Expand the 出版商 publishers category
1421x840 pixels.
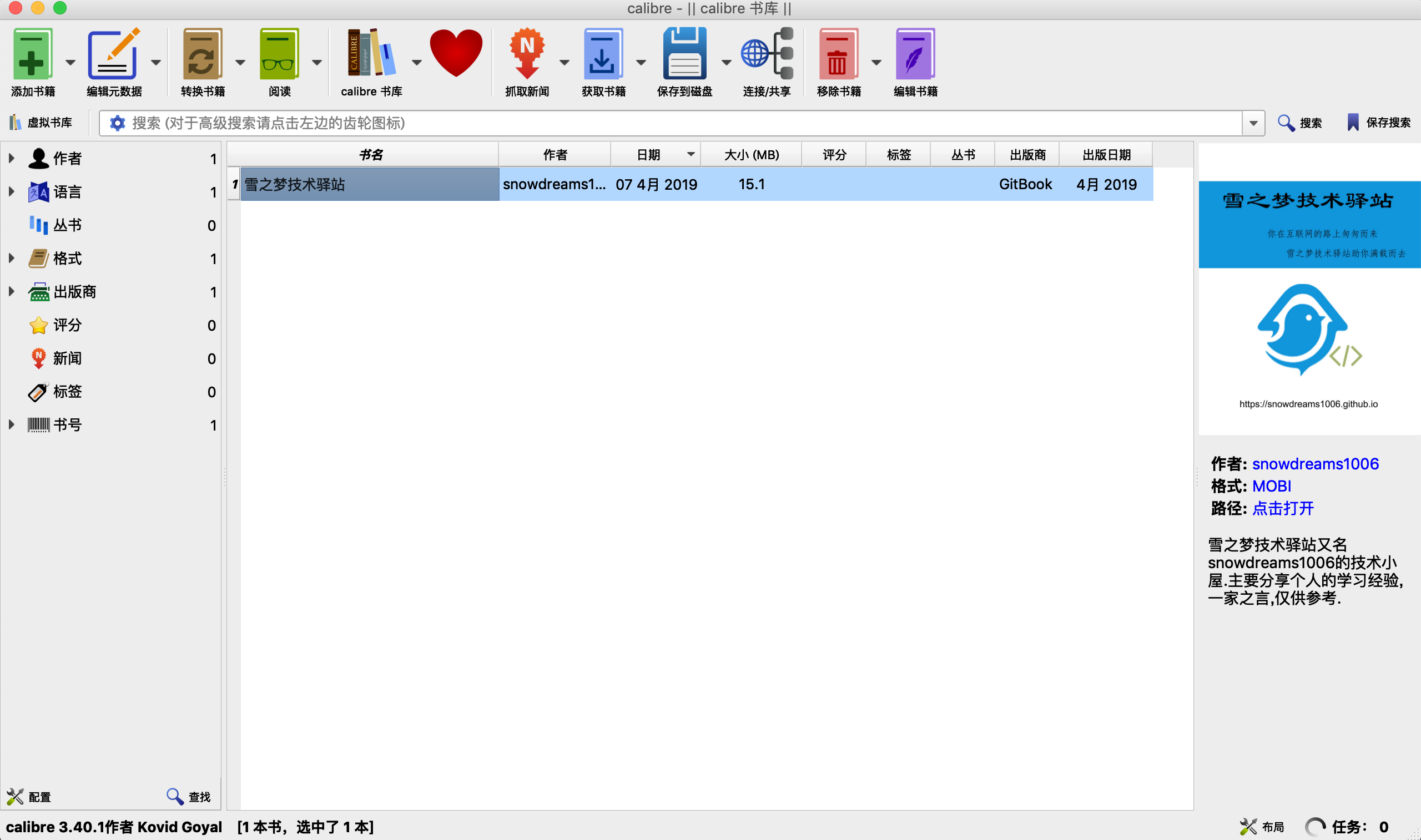[x=11, y=291]
